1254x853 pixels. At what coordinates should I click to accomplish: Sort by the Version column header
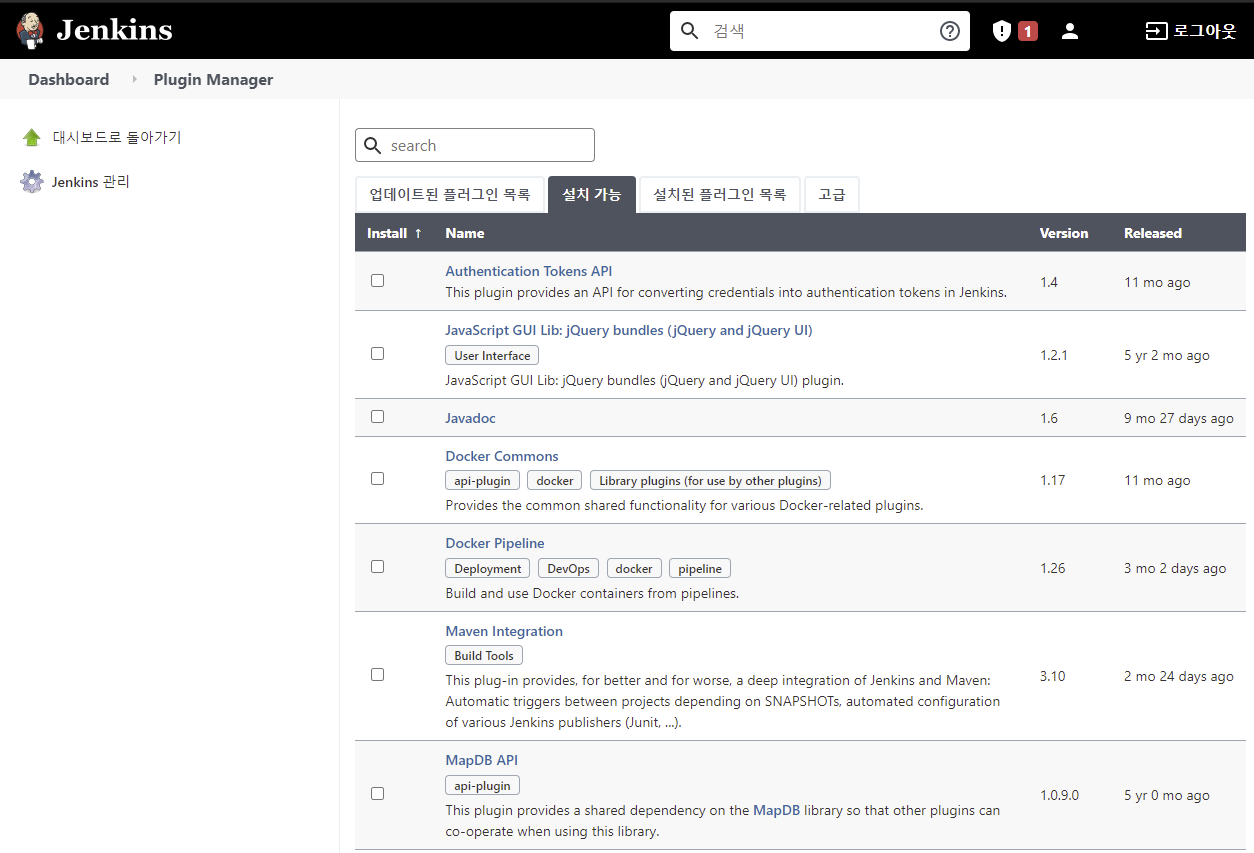click(x=1064, y=233)
